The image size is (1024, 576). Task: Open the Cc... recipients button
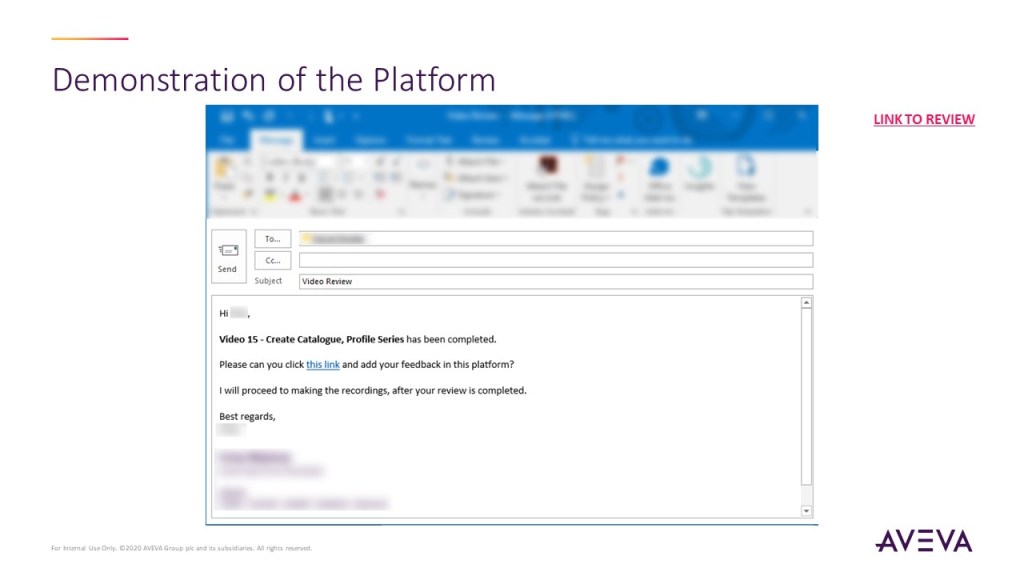(x=273, y=260)
